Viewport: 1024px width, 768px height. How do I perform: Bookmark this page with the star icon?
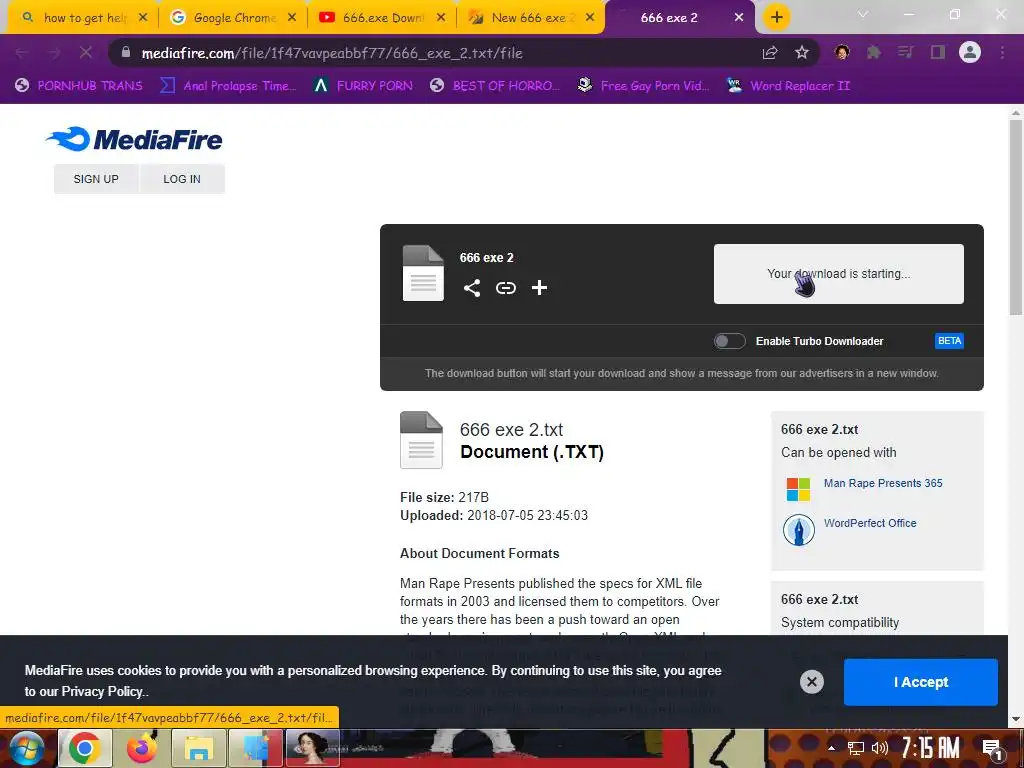[x=802, y=53]
